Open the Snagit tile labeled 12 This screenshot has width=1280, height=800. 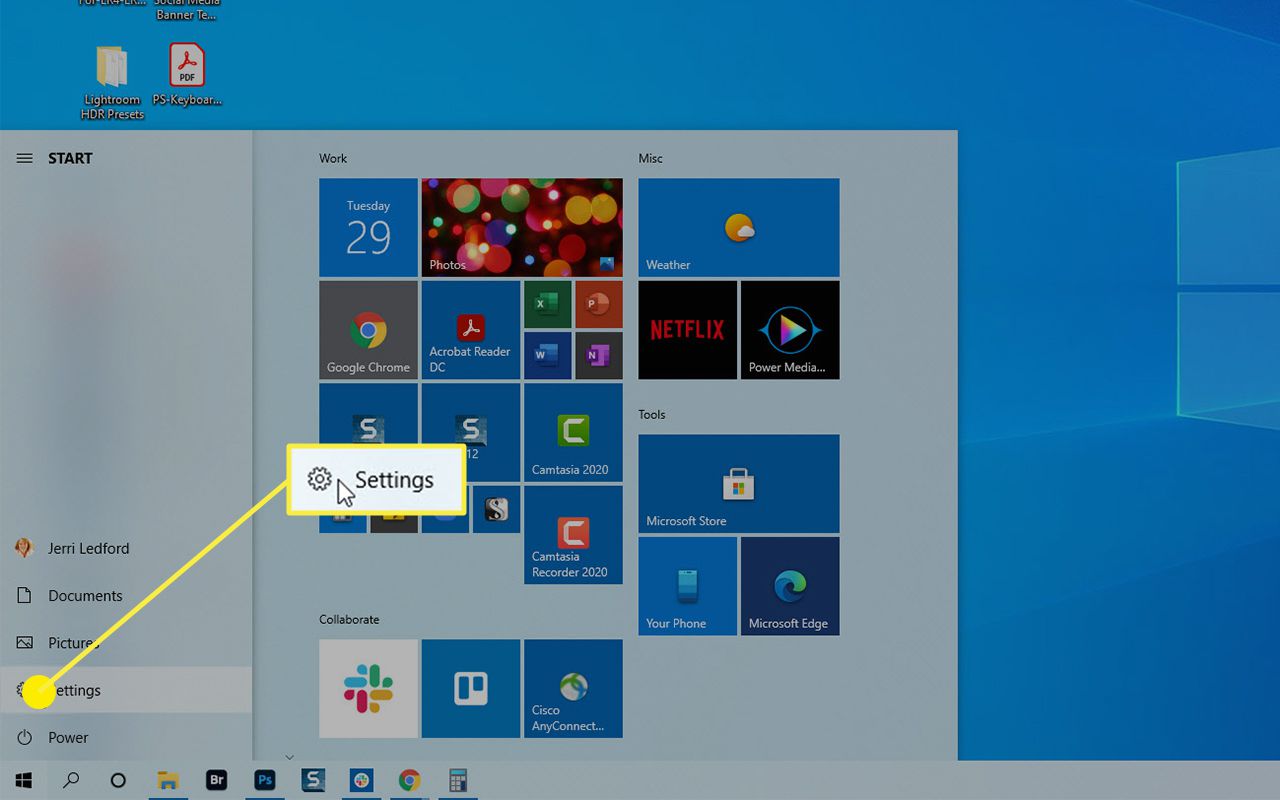click(471, 432)
